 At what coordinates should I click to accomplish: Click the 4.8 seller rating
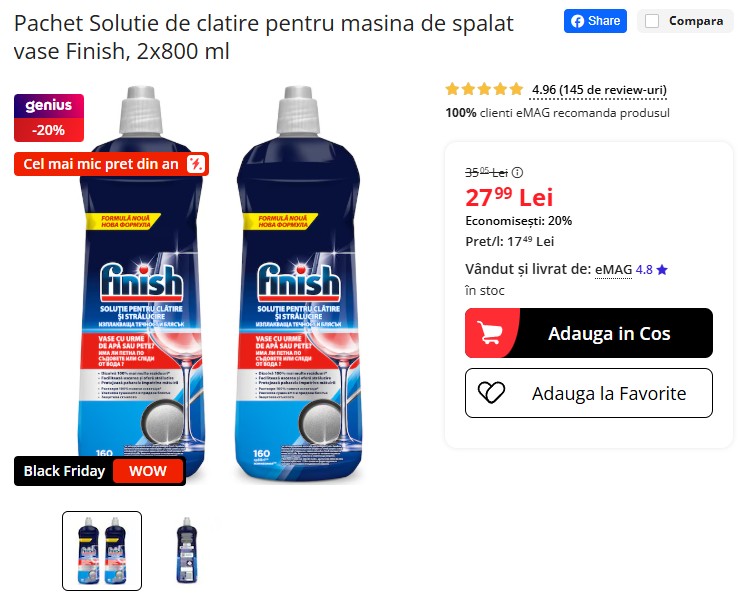click(644, 269)
